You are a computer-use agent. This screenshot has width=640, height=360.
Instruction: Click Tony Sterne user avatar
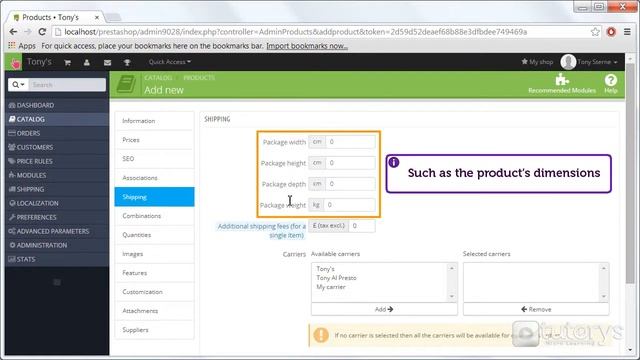568,62
